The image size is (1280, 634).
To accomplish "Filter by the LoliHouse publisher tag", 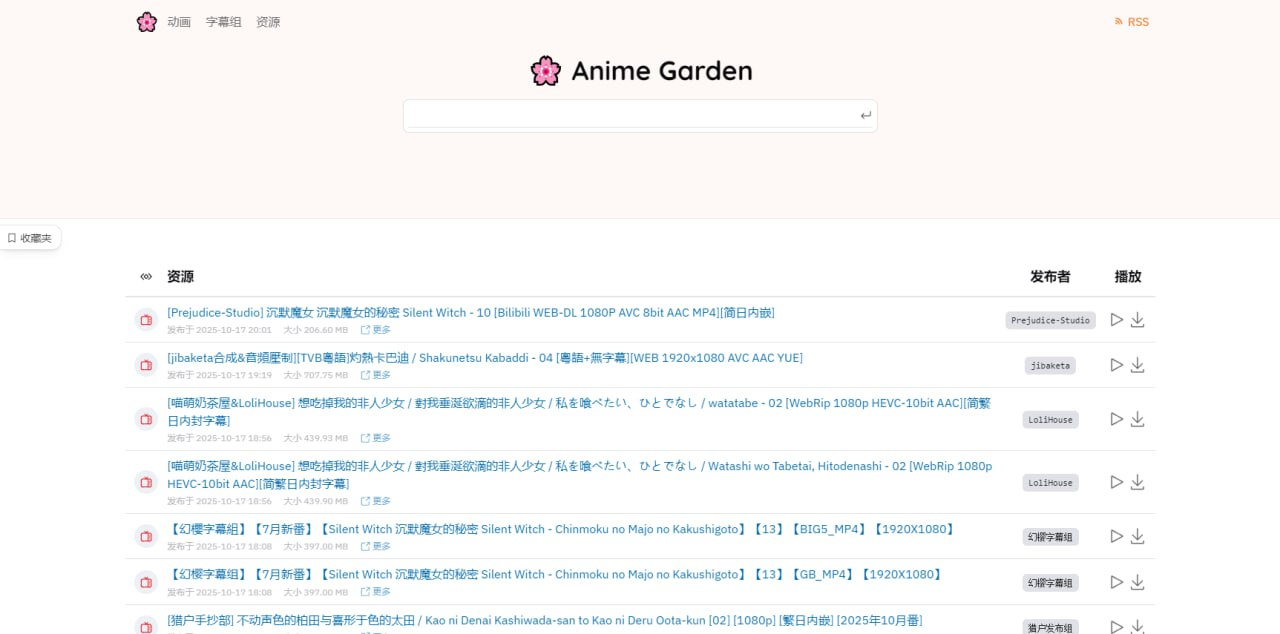I will coord(1050,419).
